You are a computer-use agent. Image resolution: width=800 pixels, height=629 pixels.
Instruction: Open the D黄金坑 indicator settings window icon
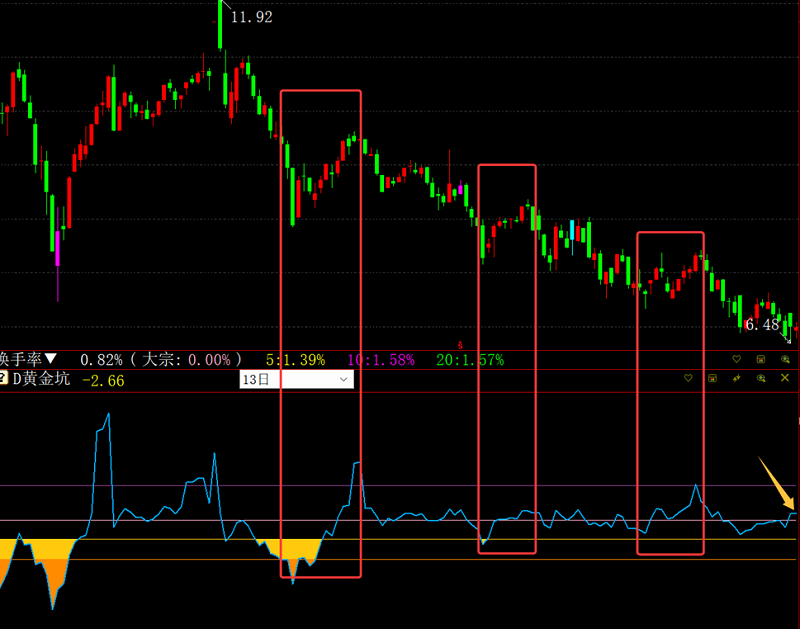tap(713, 378)
